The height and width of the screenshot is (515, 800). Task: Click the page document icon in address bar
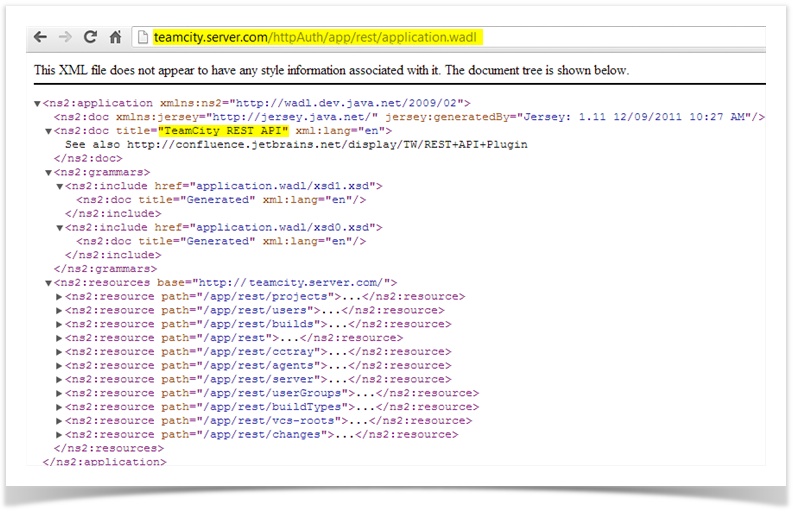click(x=143, y=37)
